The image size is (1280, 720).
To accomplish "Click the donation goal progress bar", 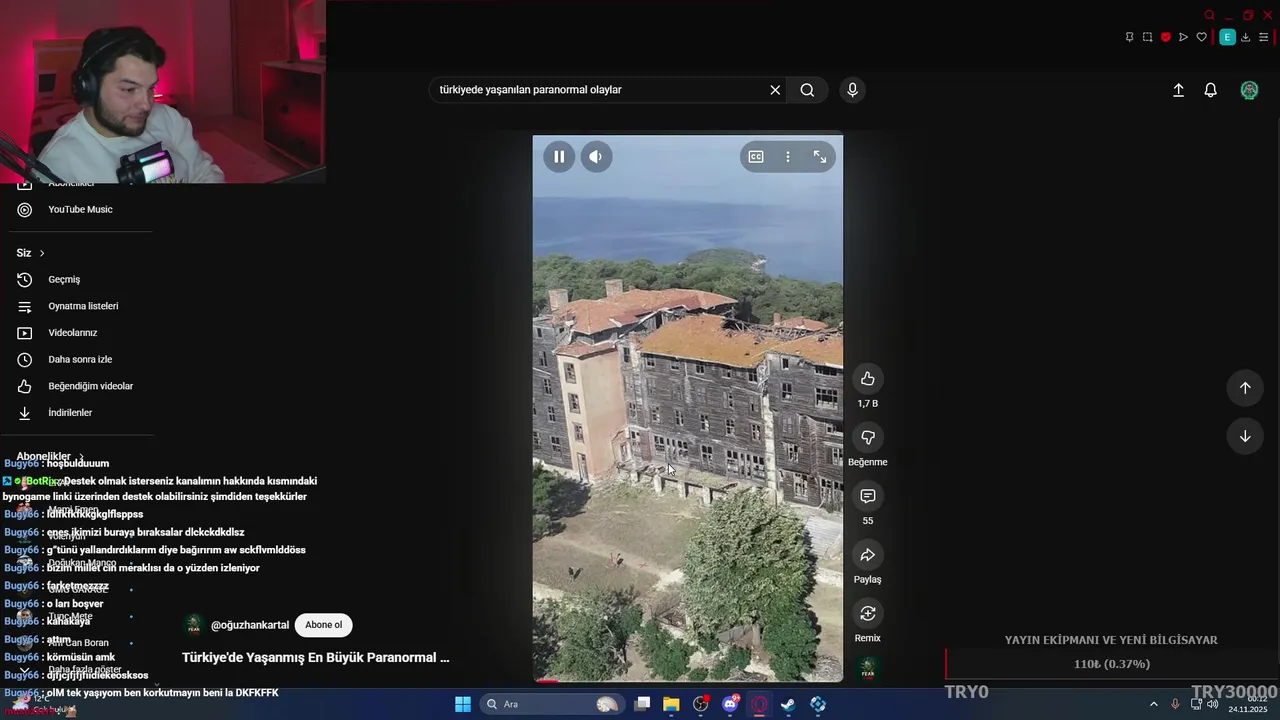I will coord(1111,664).
